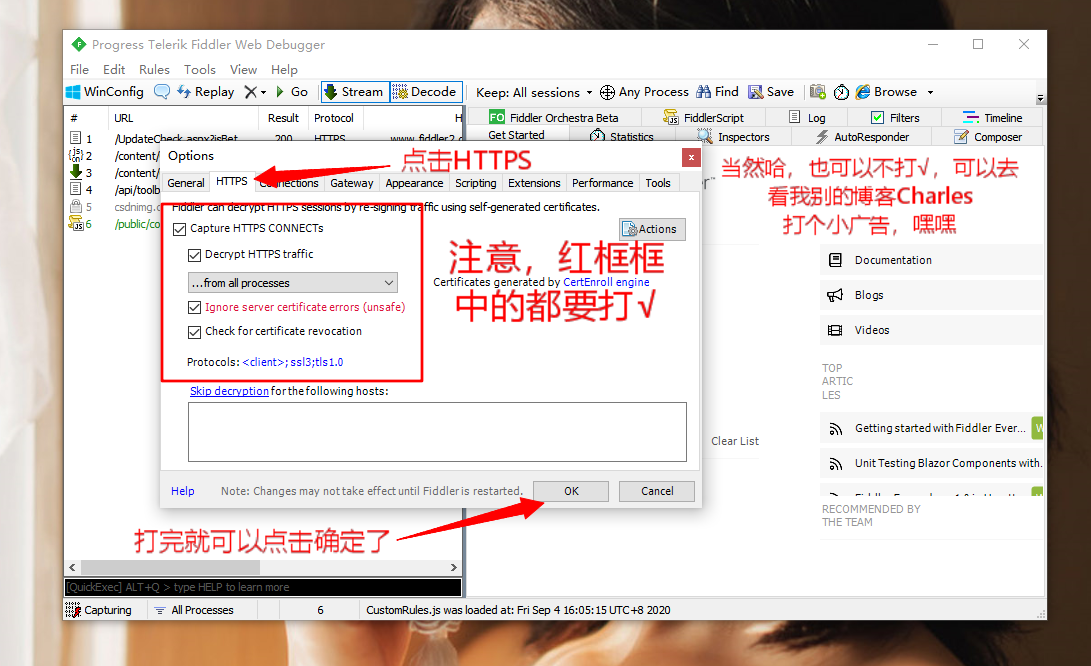The height and width of the screenshot is (666, 1091).
Task: Open the Keep: All sessions dropdown
Action: [x=534, y=93]
